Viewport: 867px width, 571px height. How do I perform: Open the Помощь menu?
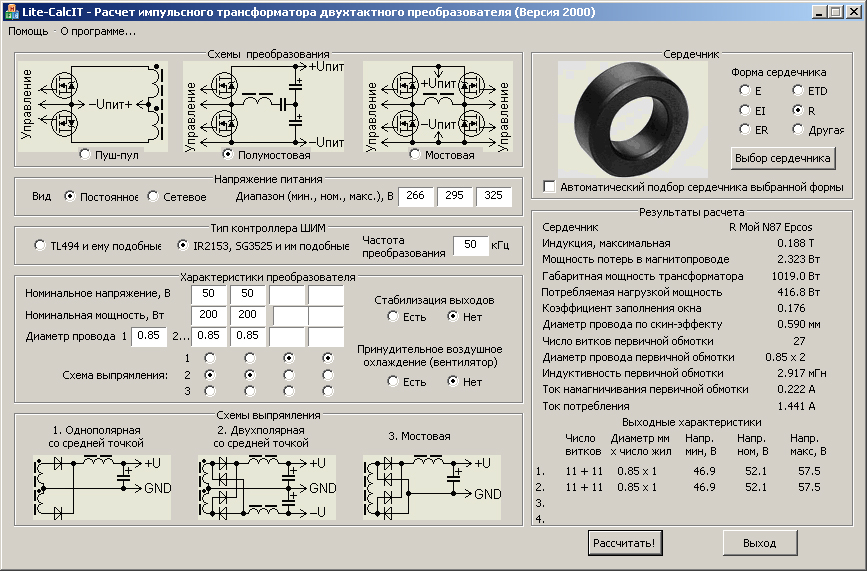(28, 32)
